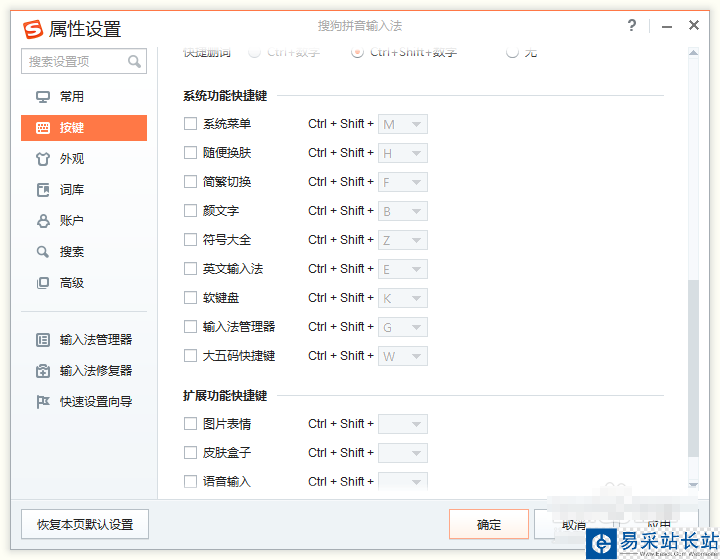The width and height of the screenshot is (720, 560).
Task: Start the 快速设置向导 from sidebar
Action: point(84,402)
